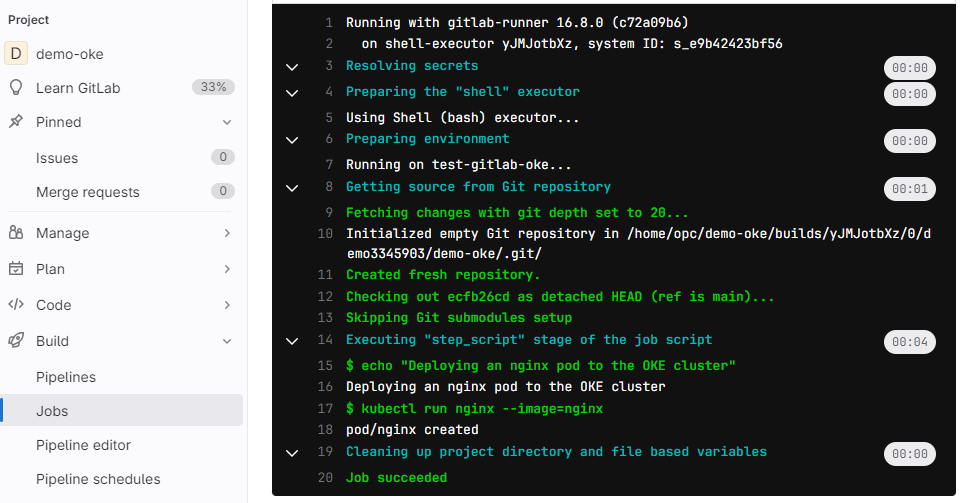Viewport: 964px width, 503px height.
Task: Collapse the Cleaning up project directory section
Action: [x=292, y=453]
